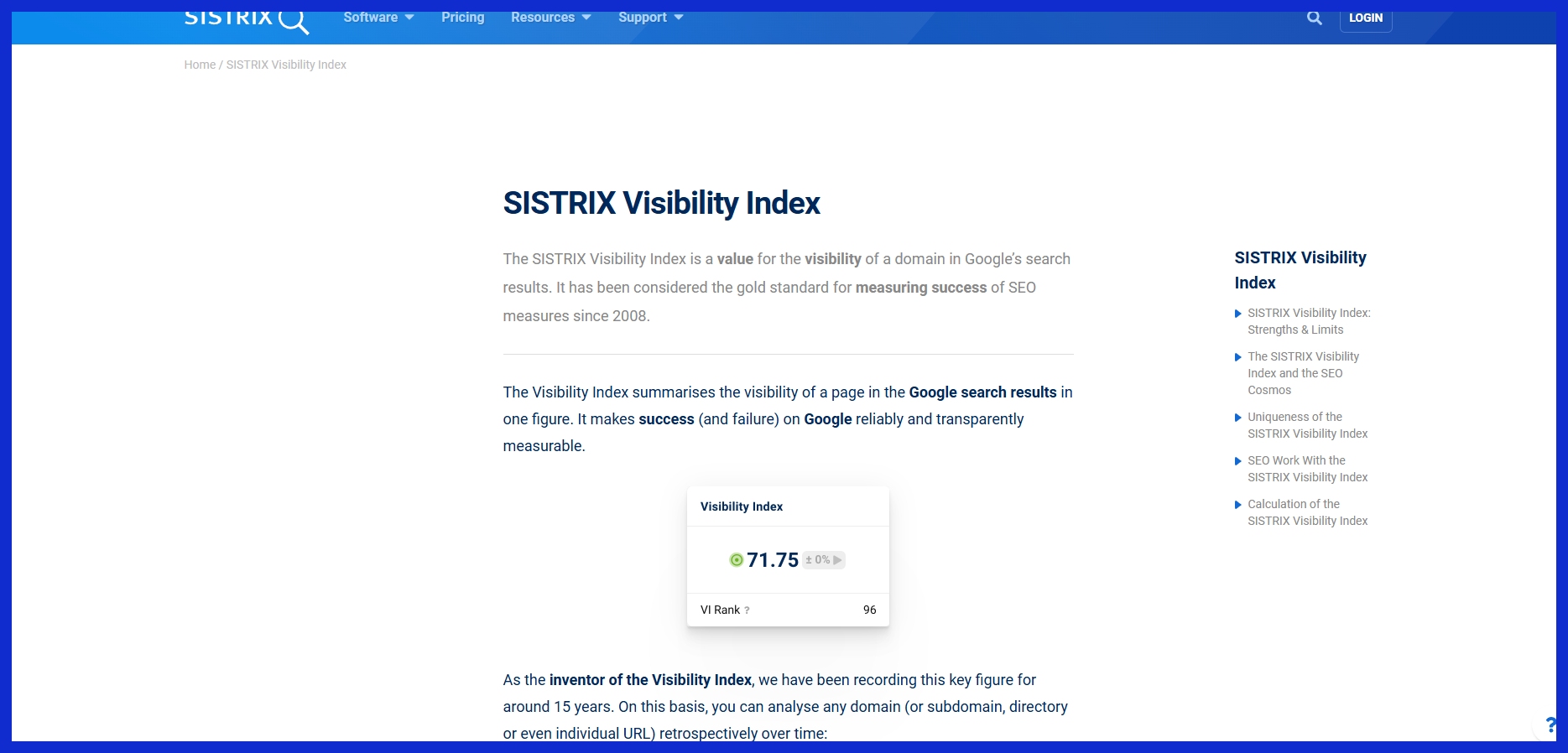Click arrow beside Calculation link
Image resolution: width=1568 pixels, height=753 pixels.
(x=1237, y=505)
